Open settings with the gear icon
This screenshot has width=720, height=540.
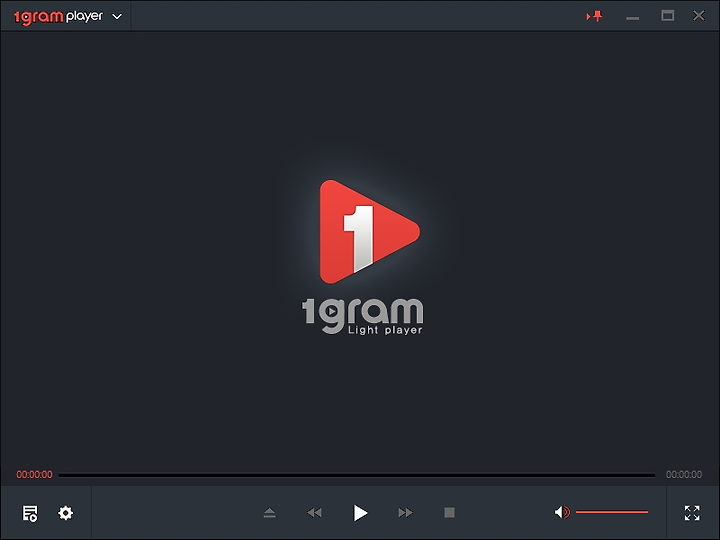(66, 513)
